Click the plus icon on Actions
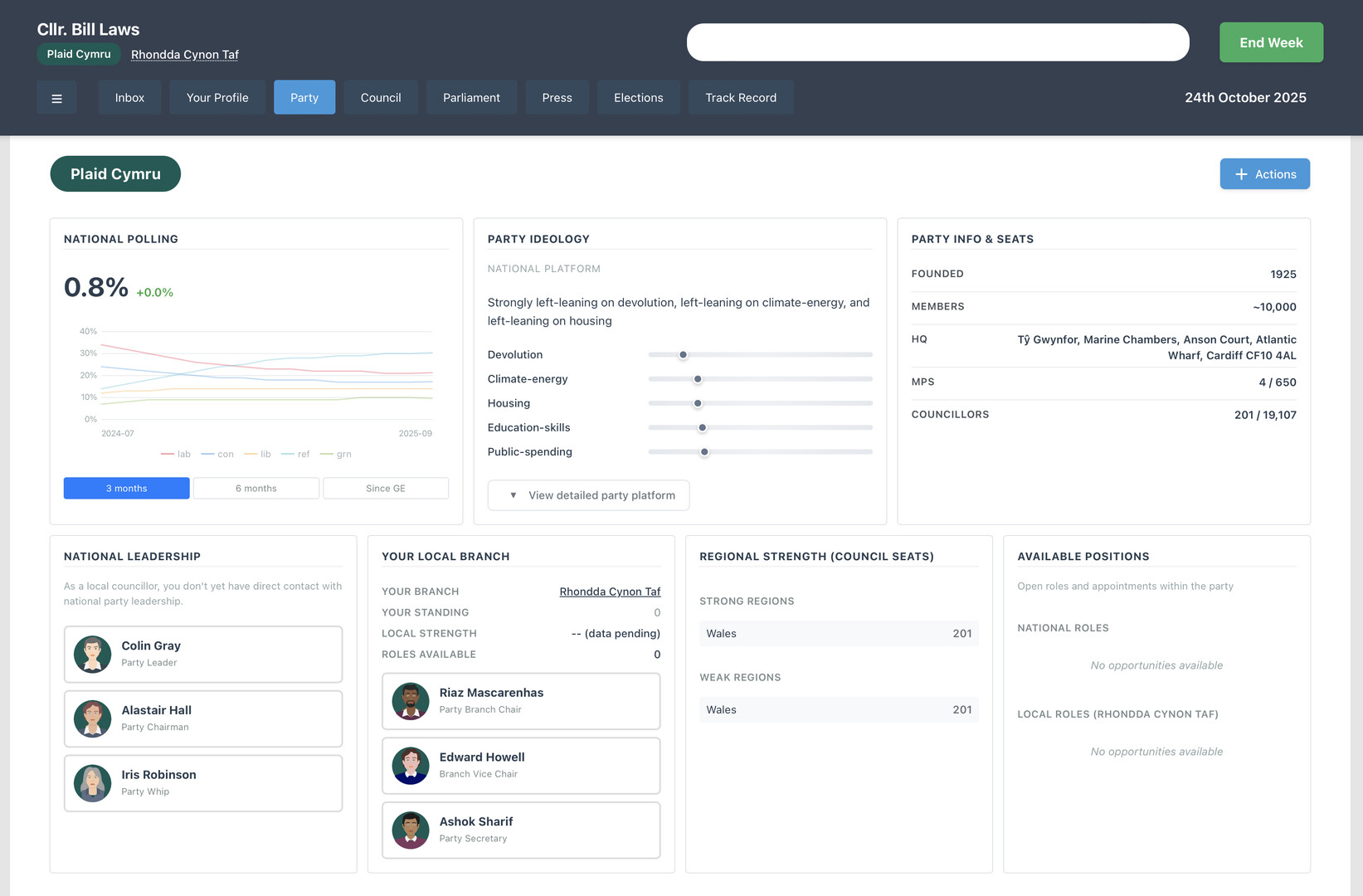Screen dimensions: 1363x896 [1241, 174]
